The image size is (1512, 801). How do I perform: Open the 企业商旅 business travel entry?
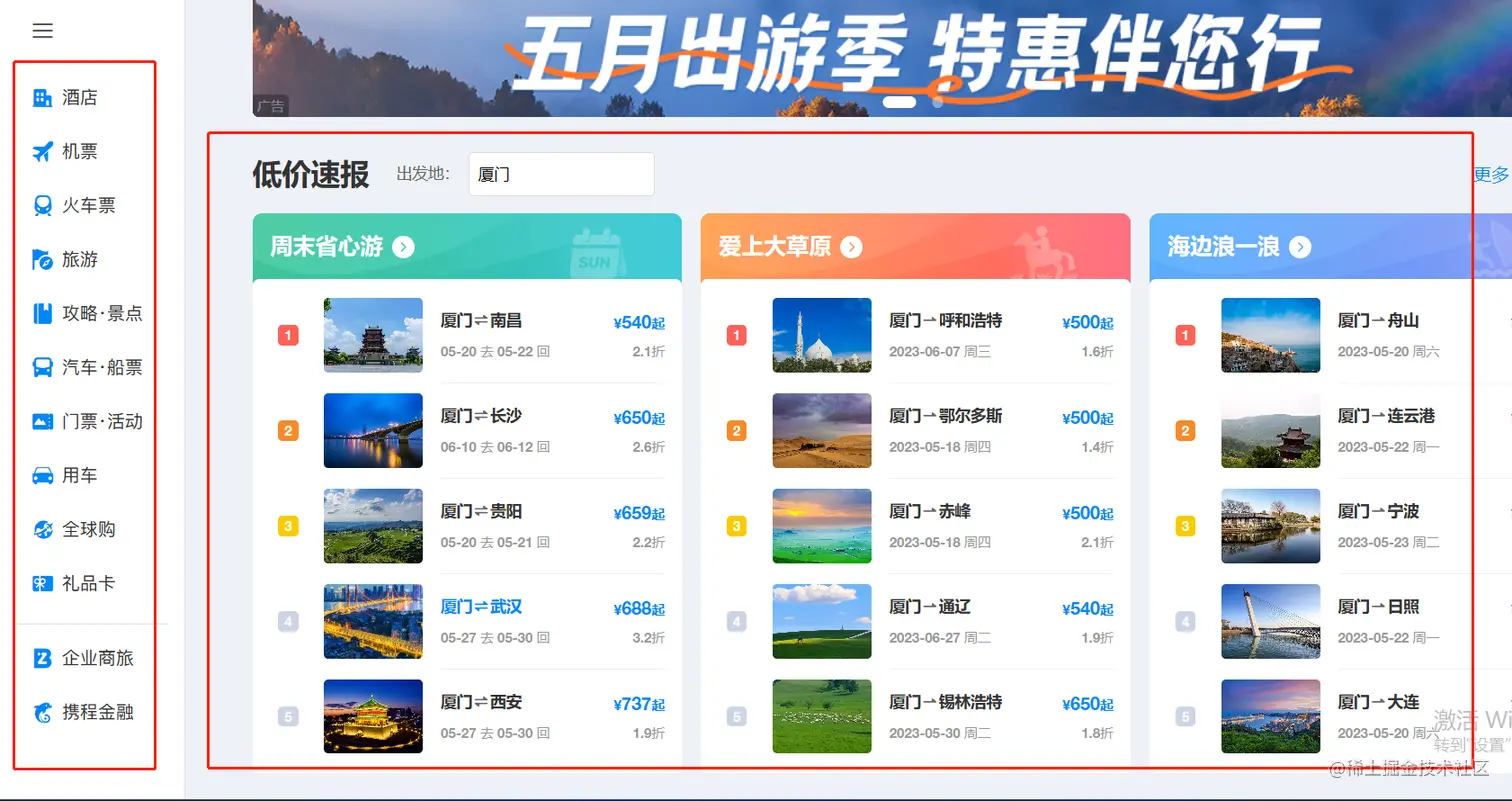coord(40,657)
